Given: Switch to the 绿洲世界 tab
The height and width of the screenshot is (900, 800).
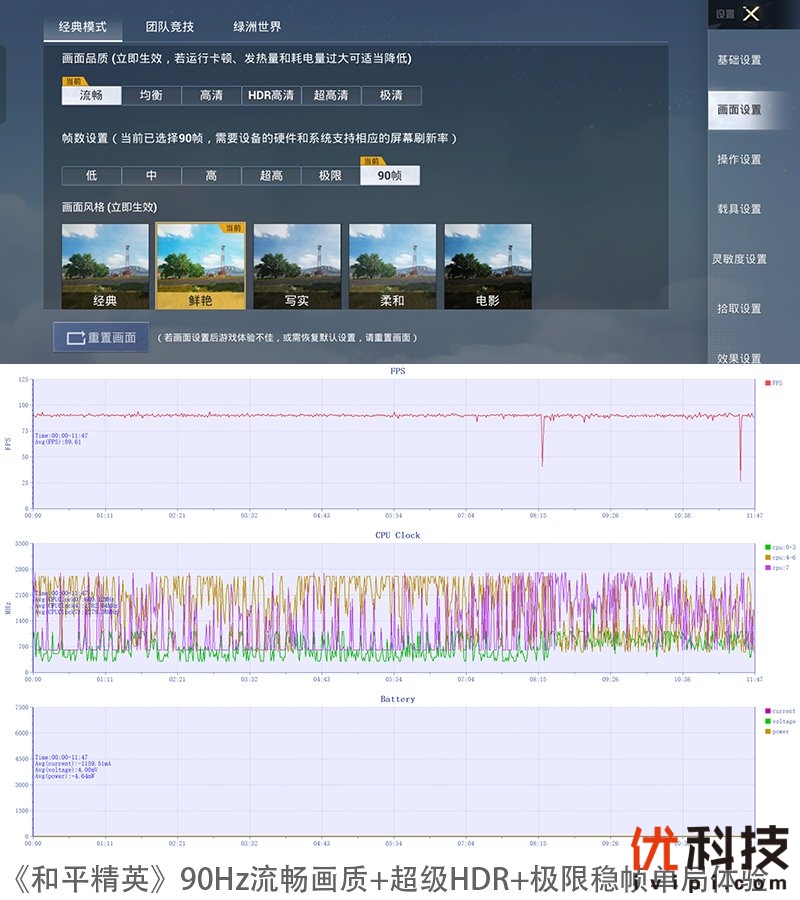Looking at the screenshot, I should point(257,27).
